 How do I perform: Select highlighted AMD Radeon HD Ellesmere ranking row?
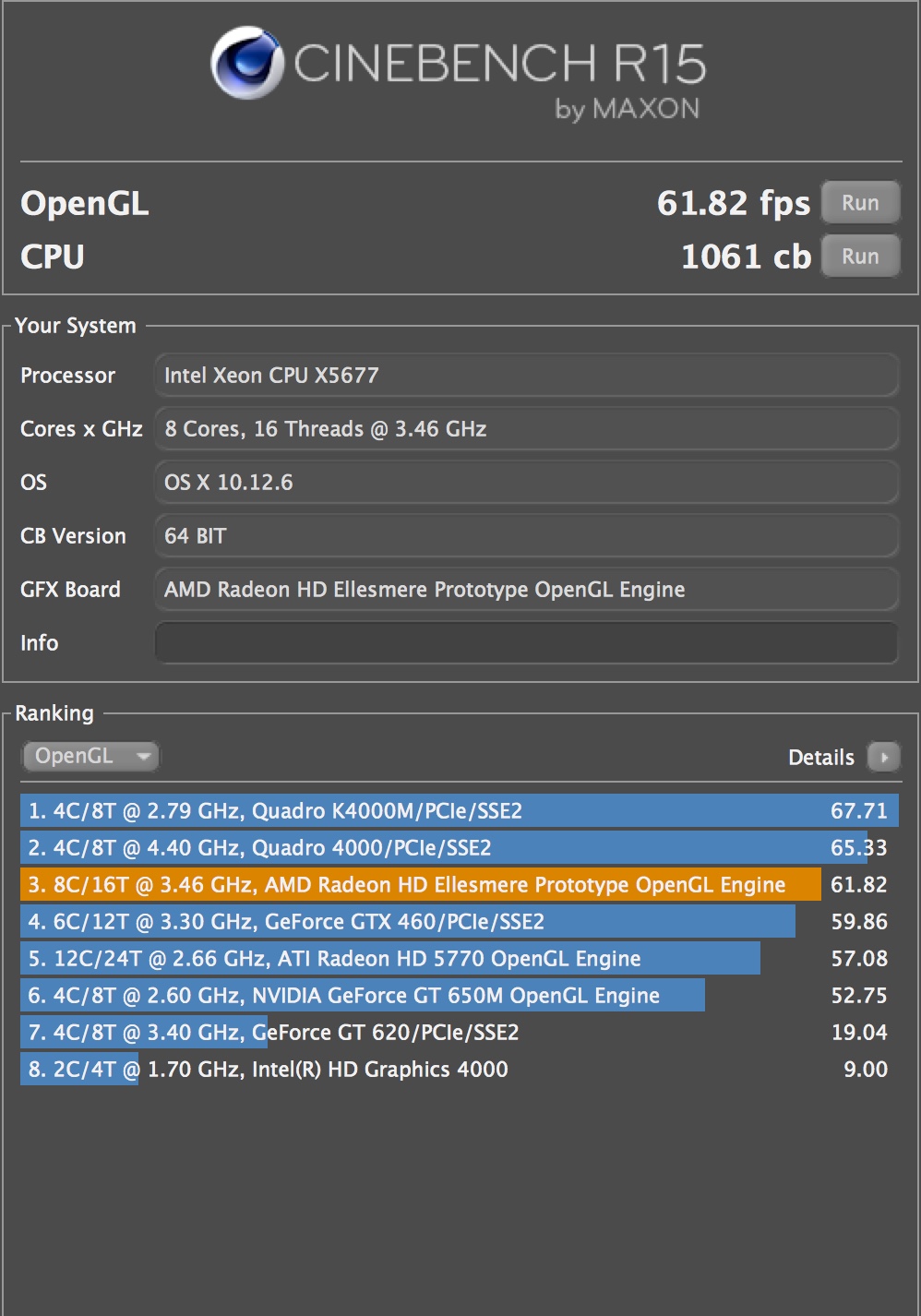click(460, 885)
